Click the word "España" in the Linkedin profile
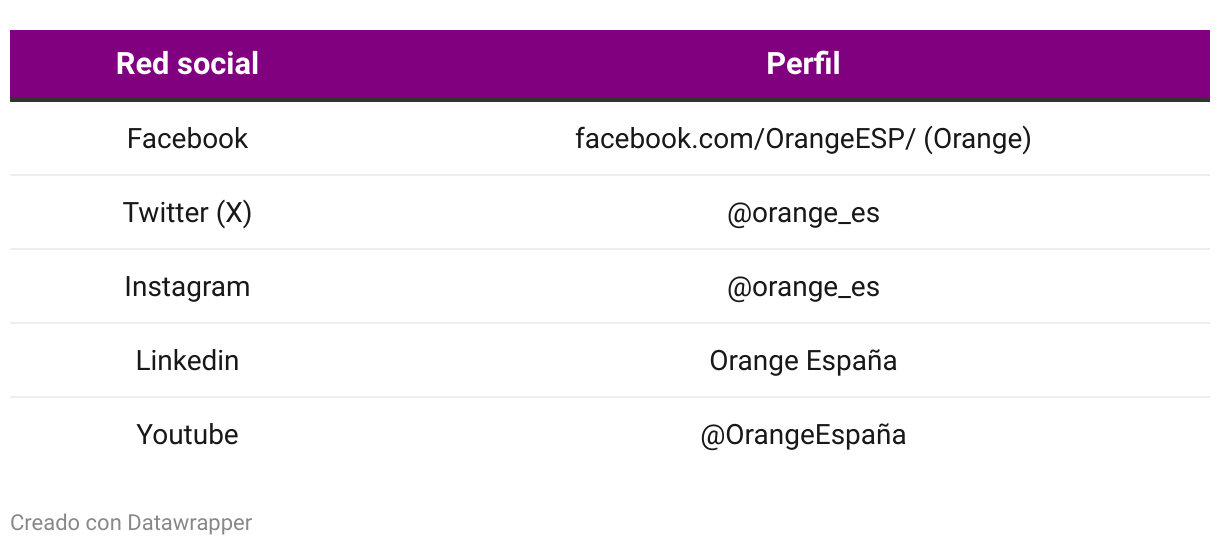This screenshot has height=546, width=1220. click(x=850, y=360)
